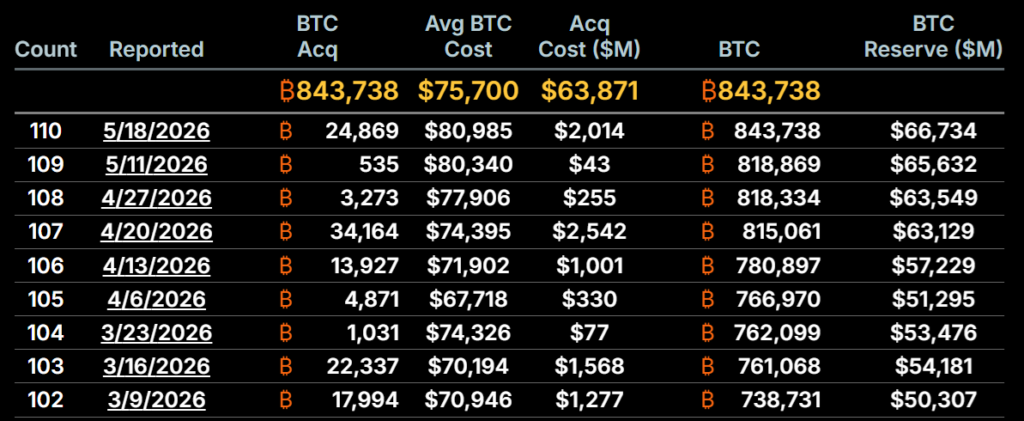Open the 4/6/2026 reported date link

click(x=157, y=299)
